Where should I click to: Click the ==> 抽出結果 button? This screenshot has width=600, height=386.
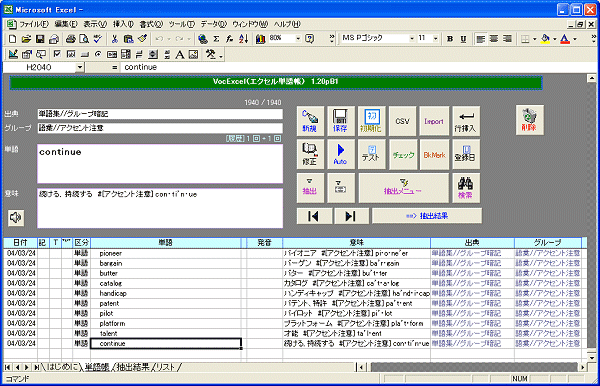pyautogui.click(x=427, y=216)
